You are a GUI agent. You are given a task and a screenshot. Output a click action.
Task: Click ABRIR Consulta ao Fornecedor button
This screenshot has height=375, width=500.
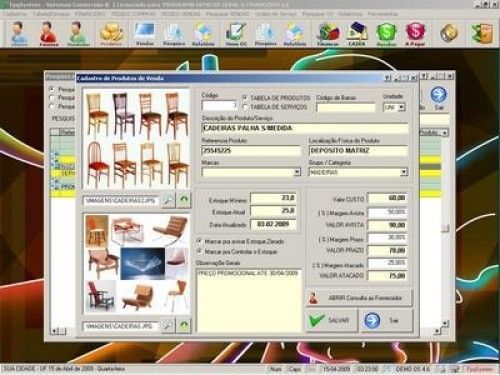click(x=359, y=298)
